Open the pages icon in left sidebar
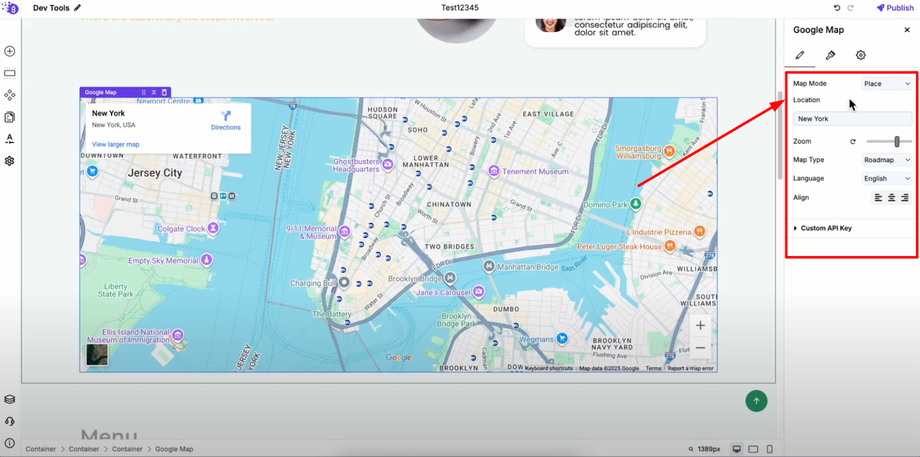This screenshot has height=457, width=920. [x=9, y=117]
